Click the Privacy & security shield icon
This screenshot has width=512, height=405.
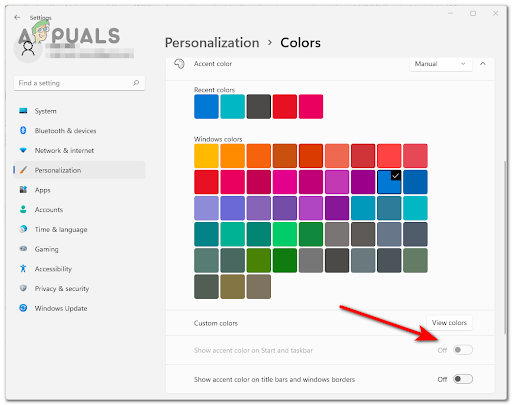tap(23, 288)
